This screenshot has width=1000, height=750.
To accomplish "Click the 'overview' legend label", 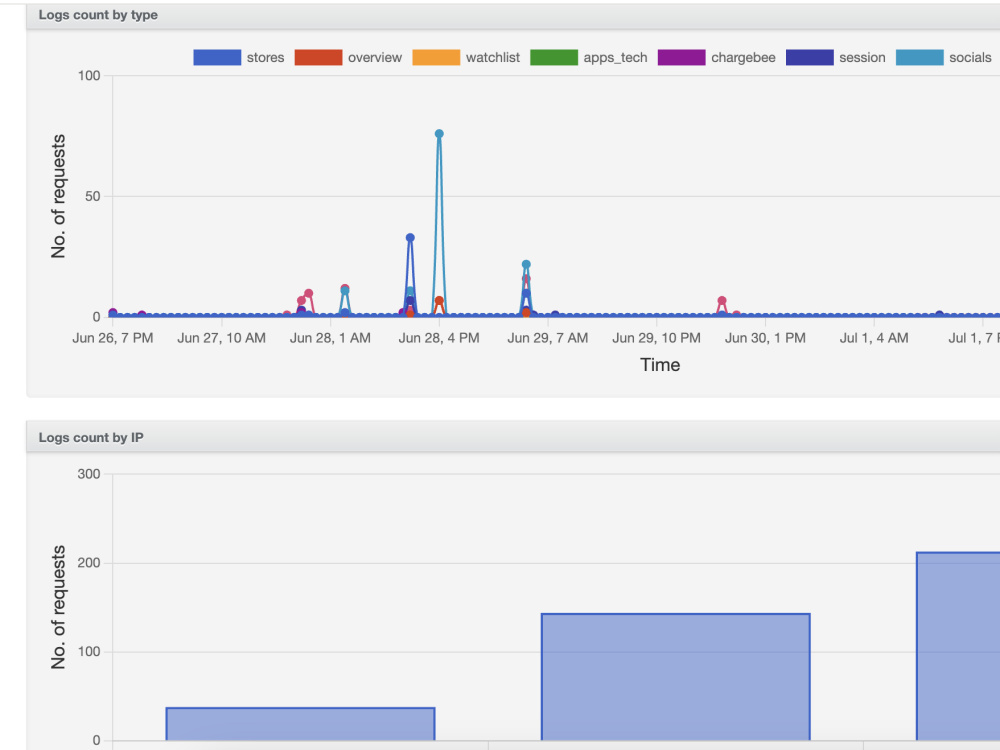I will [375, 57].
